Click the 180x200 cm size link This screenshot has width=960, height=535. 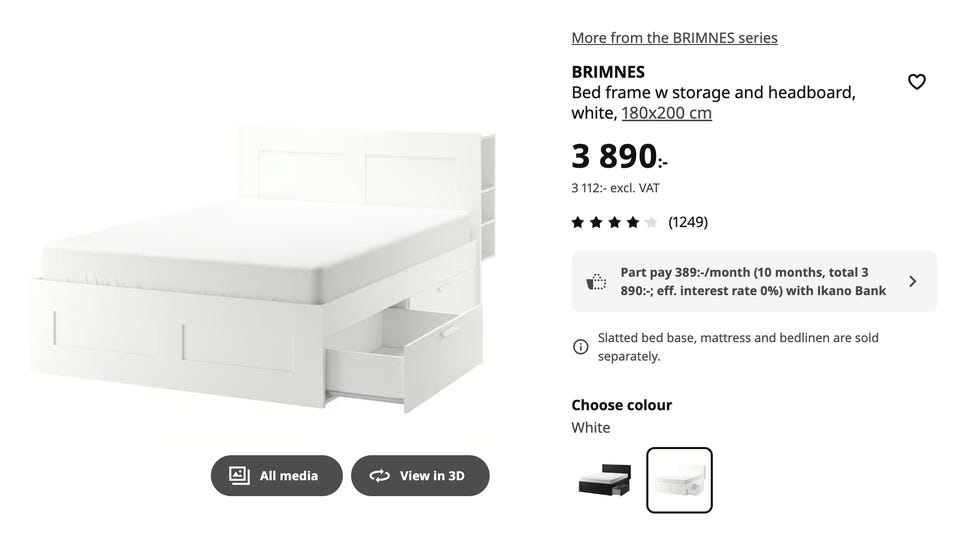point(667,113)
